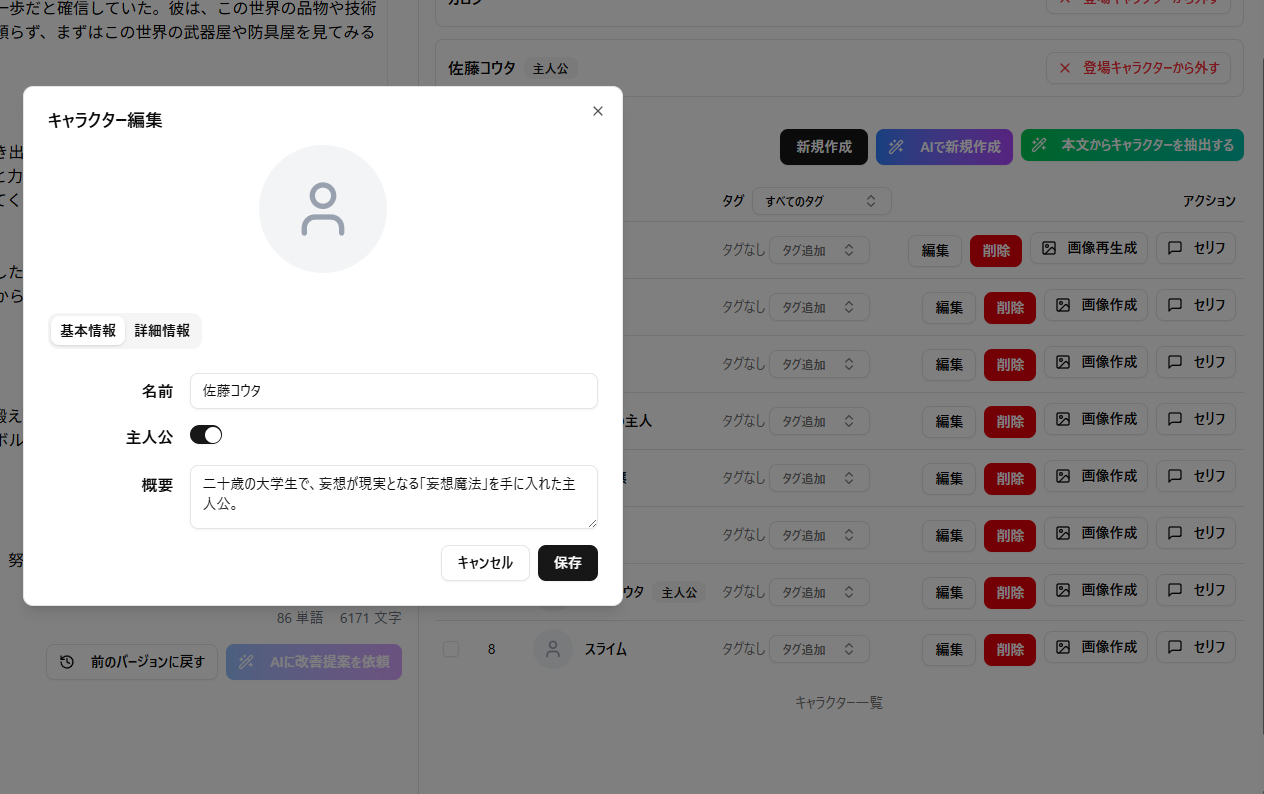1264x794 pixels.
Task: Close the キャラクター編集 dialog with X icon
Action: pos(598,111)
